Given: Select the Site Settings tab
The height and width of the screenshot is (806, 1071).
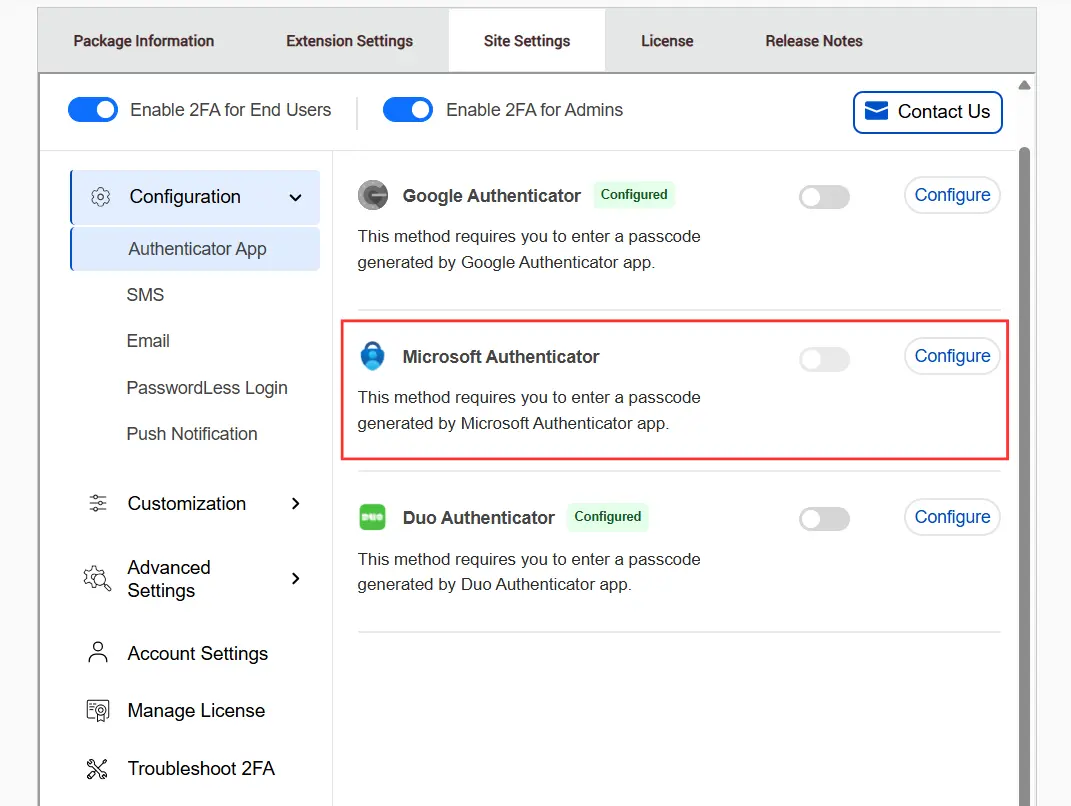Looking at the screenshot, I should (x=527, y=41).
